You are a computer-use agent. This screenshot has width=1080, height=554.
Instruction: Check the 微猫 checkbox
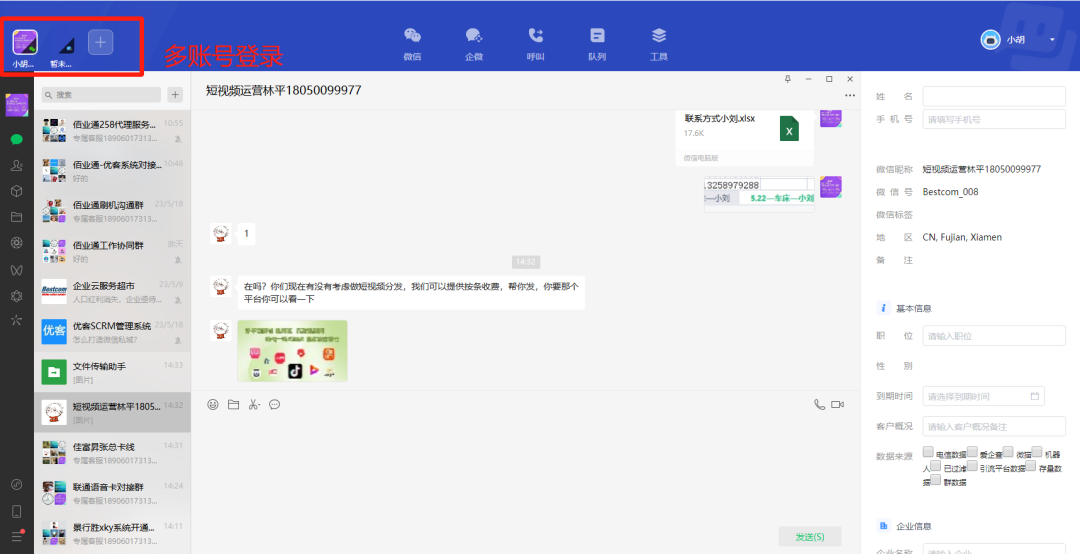pos(1008,452)
